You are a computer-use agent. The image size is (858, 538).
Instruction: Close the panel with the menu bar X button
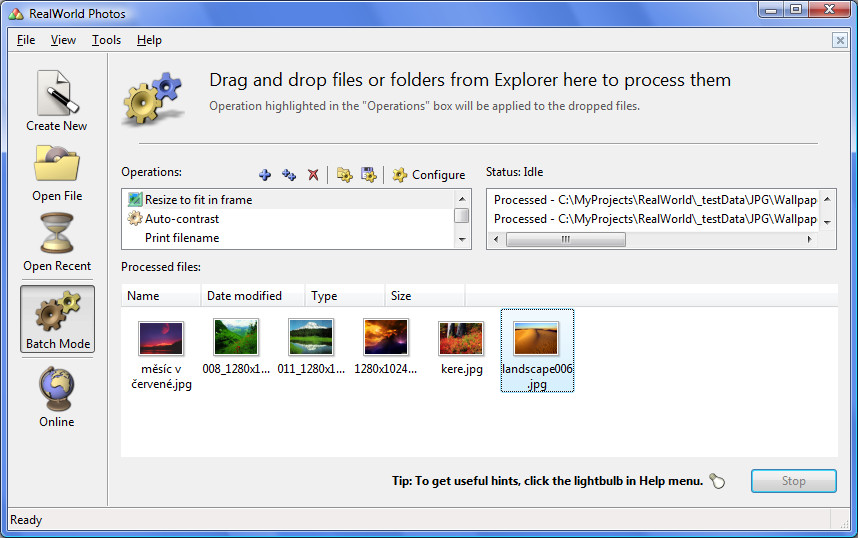tap(839, 40)
